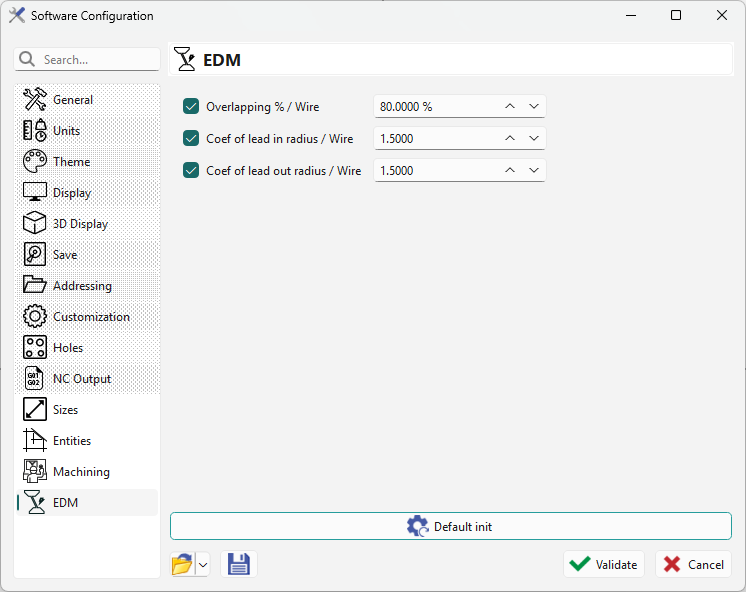
Task: Uncheck the Overlapping % / Wire checkbox
Action: (x=191, y=106)
